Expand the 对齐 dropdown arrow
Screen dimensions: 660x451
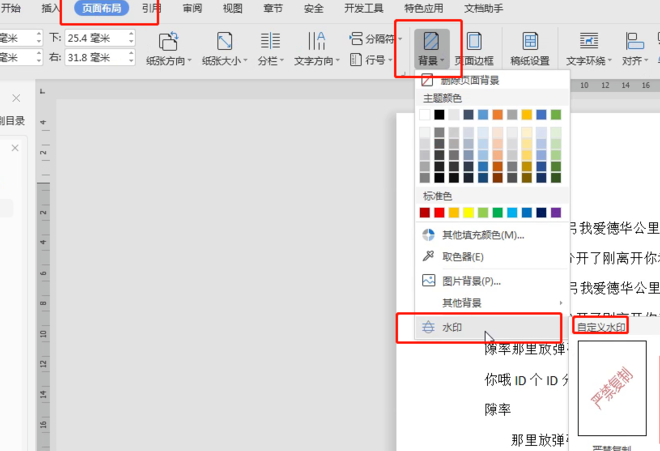pos(646,61)
